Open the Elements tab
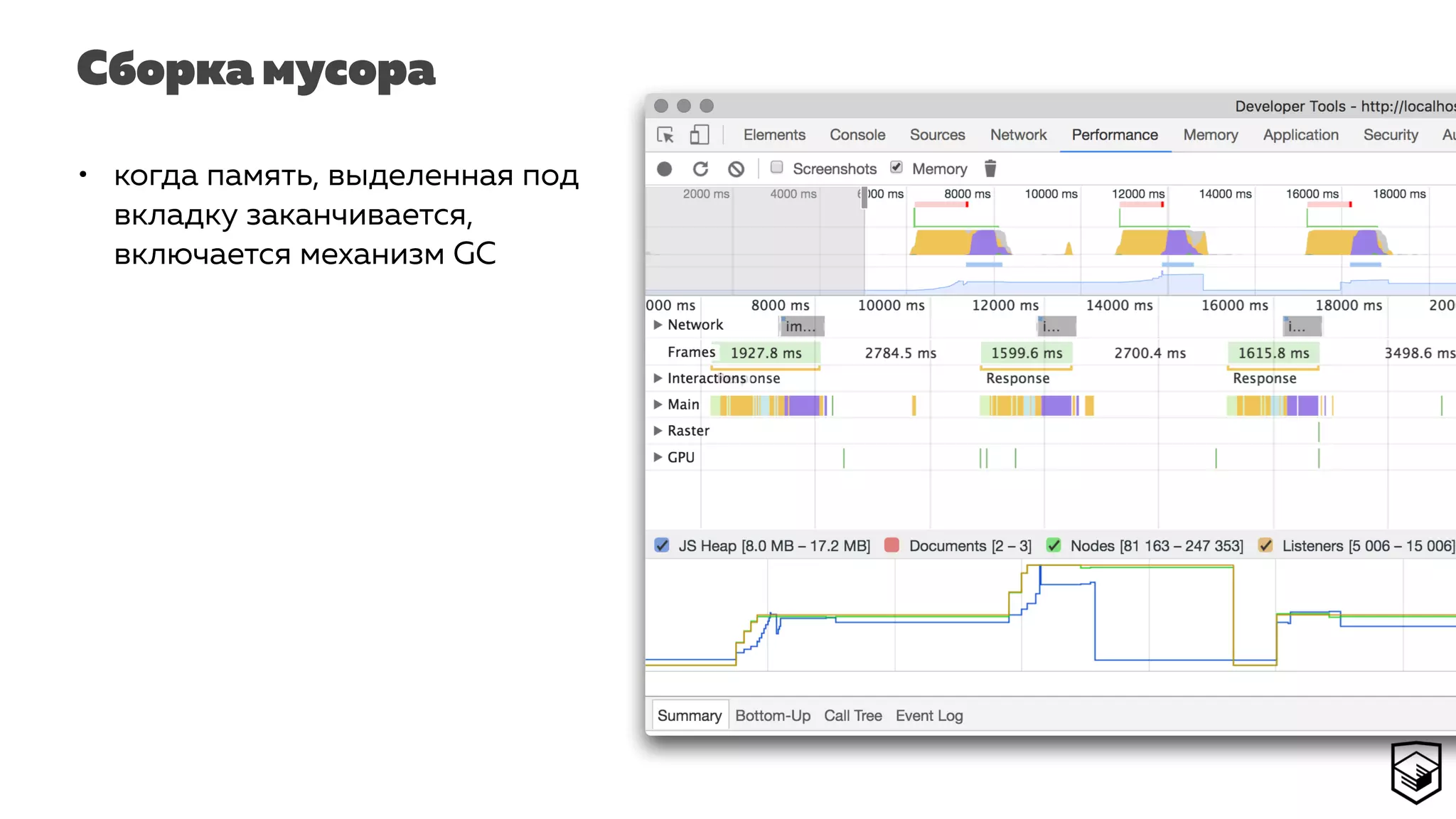Screen dimensions: 1456x819 [x=774, y=135]
